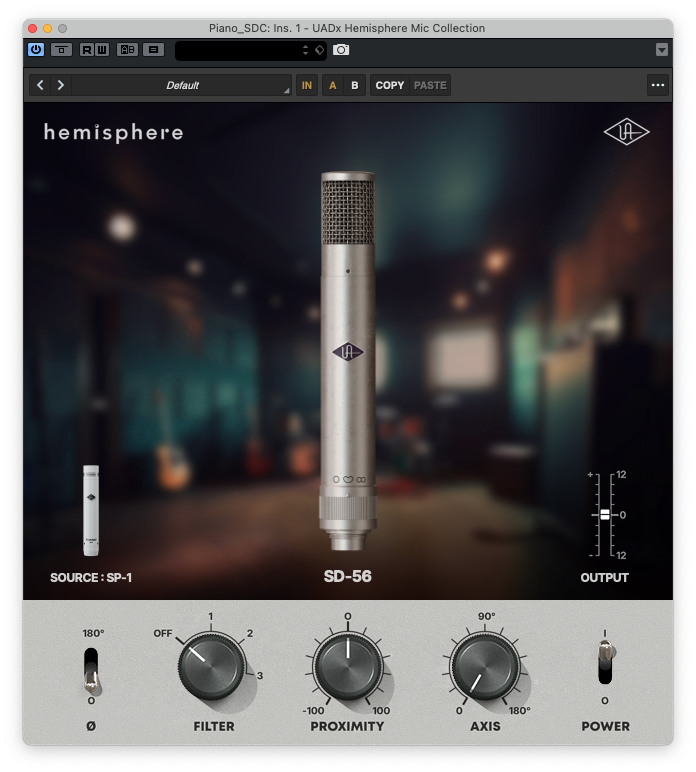Screen dimensions: 696x772
Task: Open the top-right plugin functions dropdown arrow
Action: 662,50
